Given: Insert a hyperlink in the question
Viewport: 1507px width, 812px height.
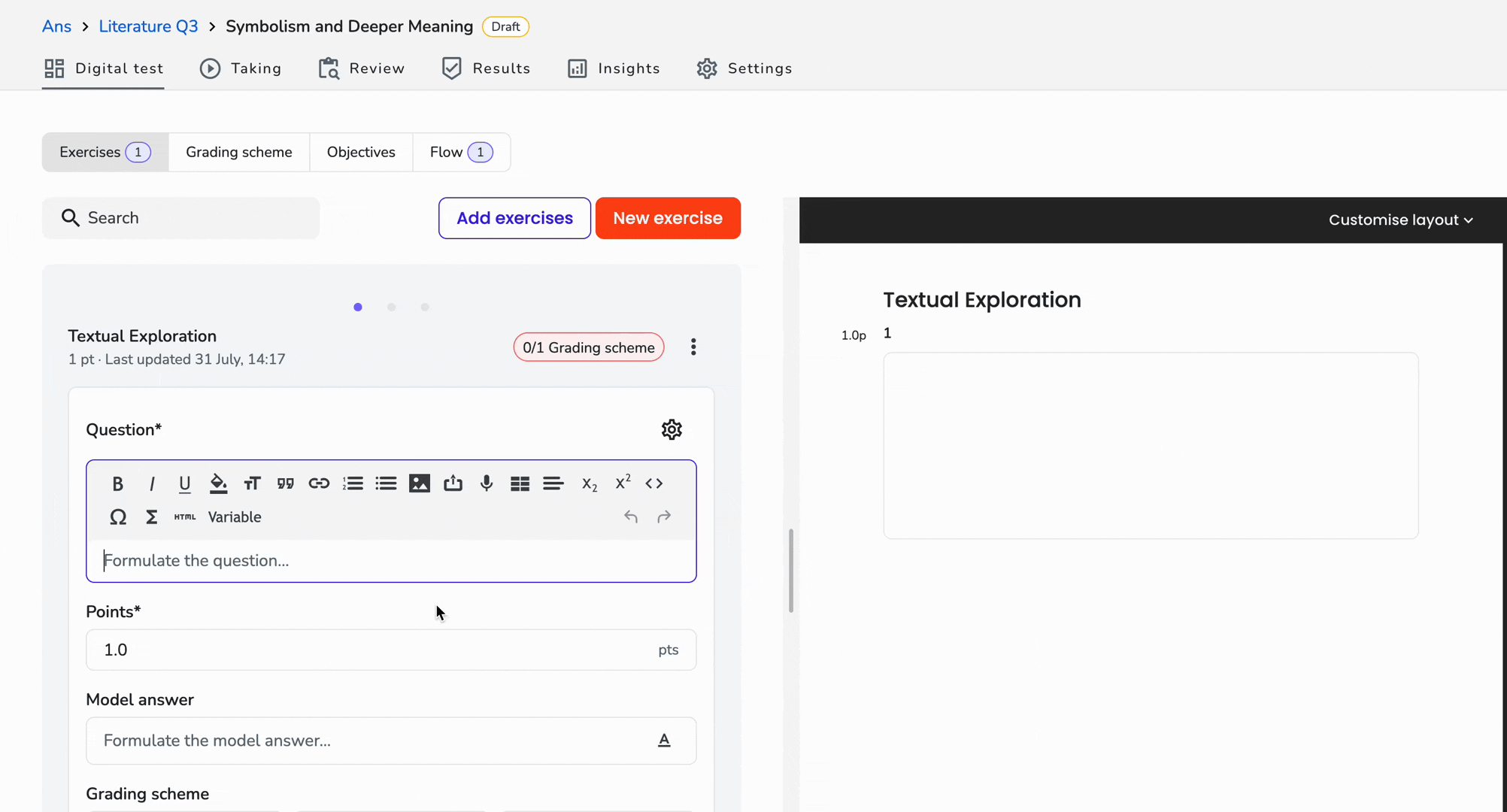Looking at the screenshot, I should (319, 483).
